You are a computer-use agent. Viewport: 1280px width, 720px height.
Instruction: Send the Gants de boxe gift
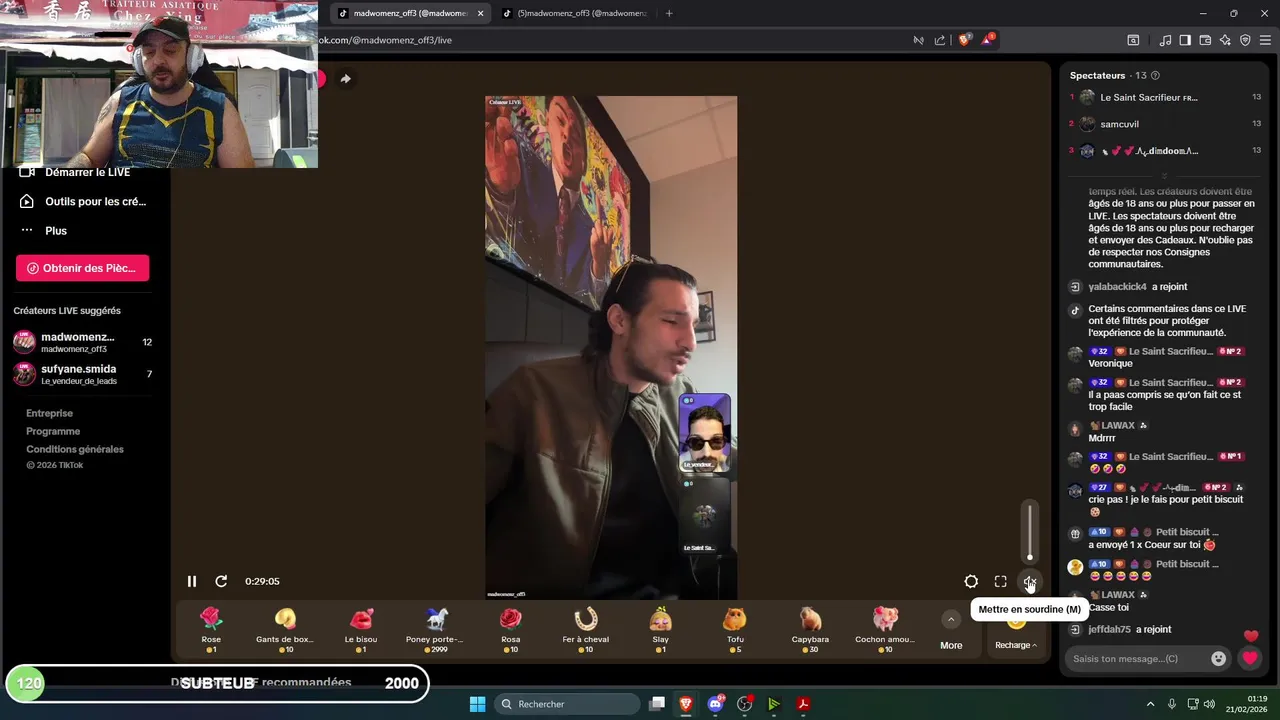click(x=285, y=629)
